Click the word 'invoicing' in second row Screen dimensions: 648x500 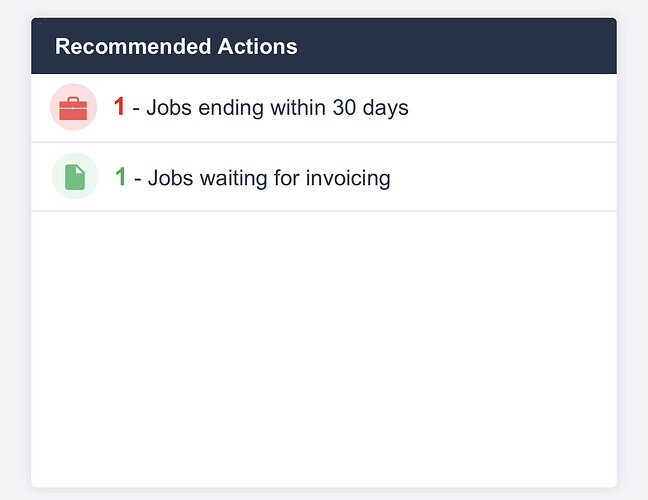point(348,179)
